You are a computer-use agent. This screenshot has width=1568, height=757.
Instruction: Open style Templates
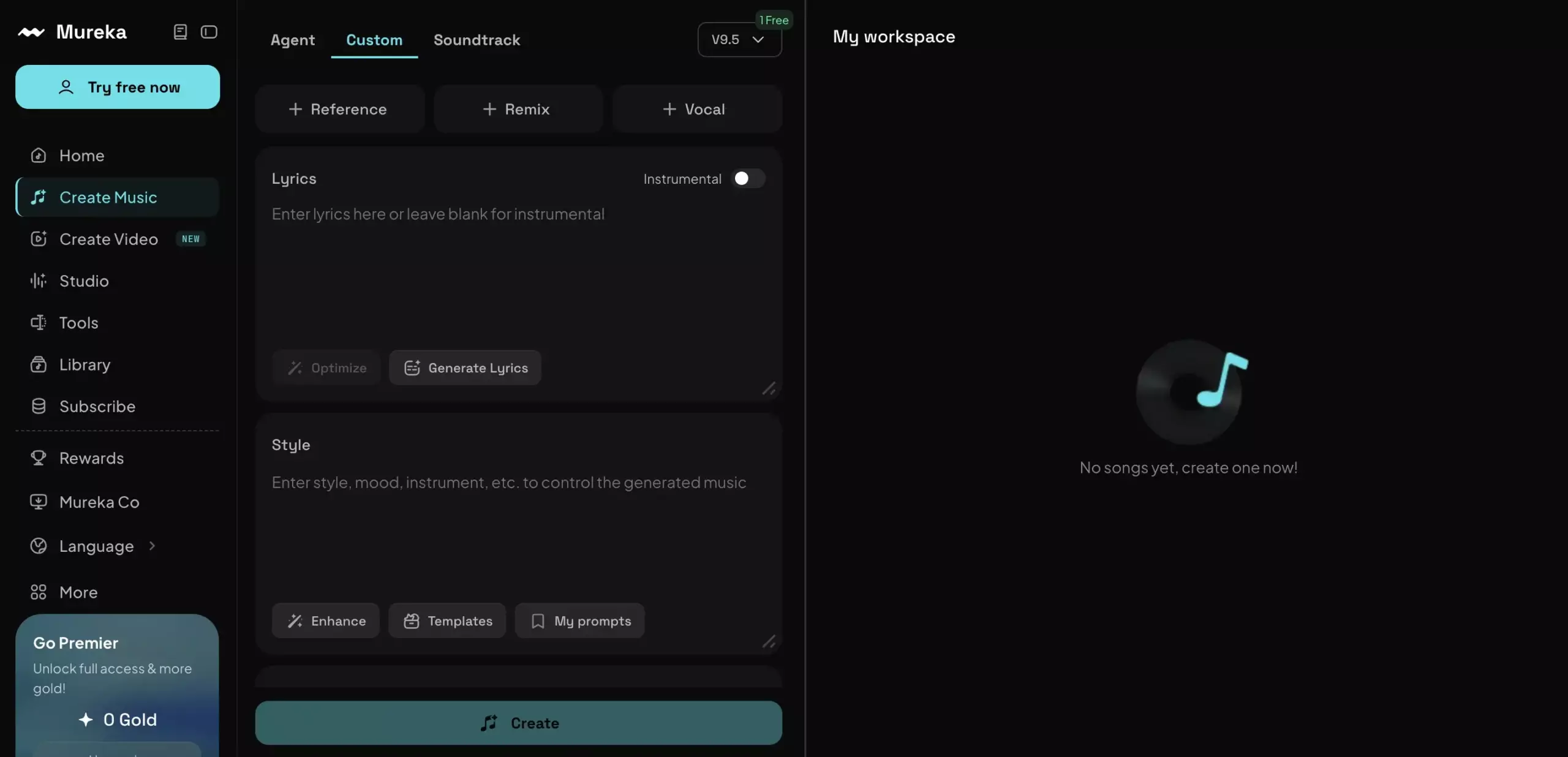447,621
